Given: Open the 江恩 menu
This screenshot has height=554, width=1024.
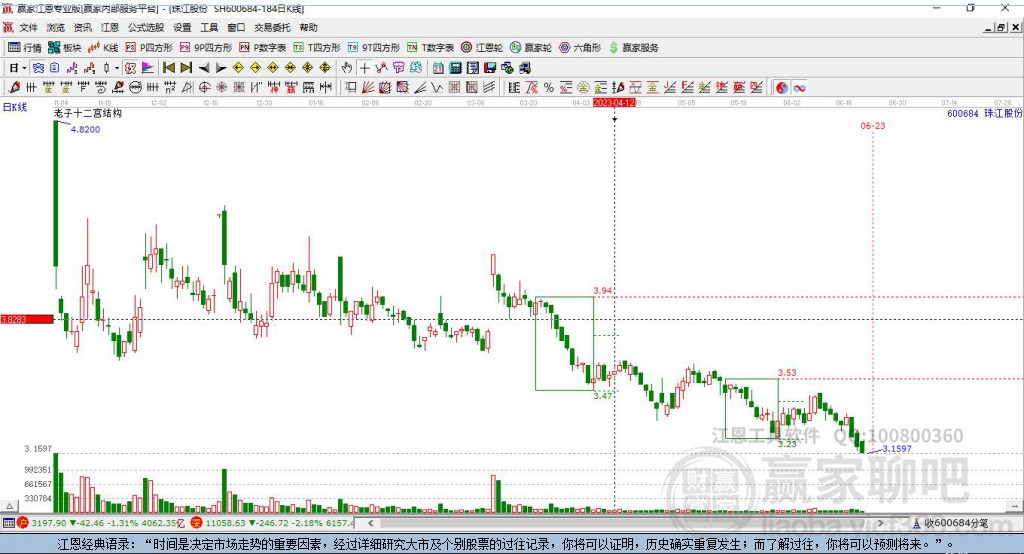Looking at the screenshot, I should click(110, 27).
